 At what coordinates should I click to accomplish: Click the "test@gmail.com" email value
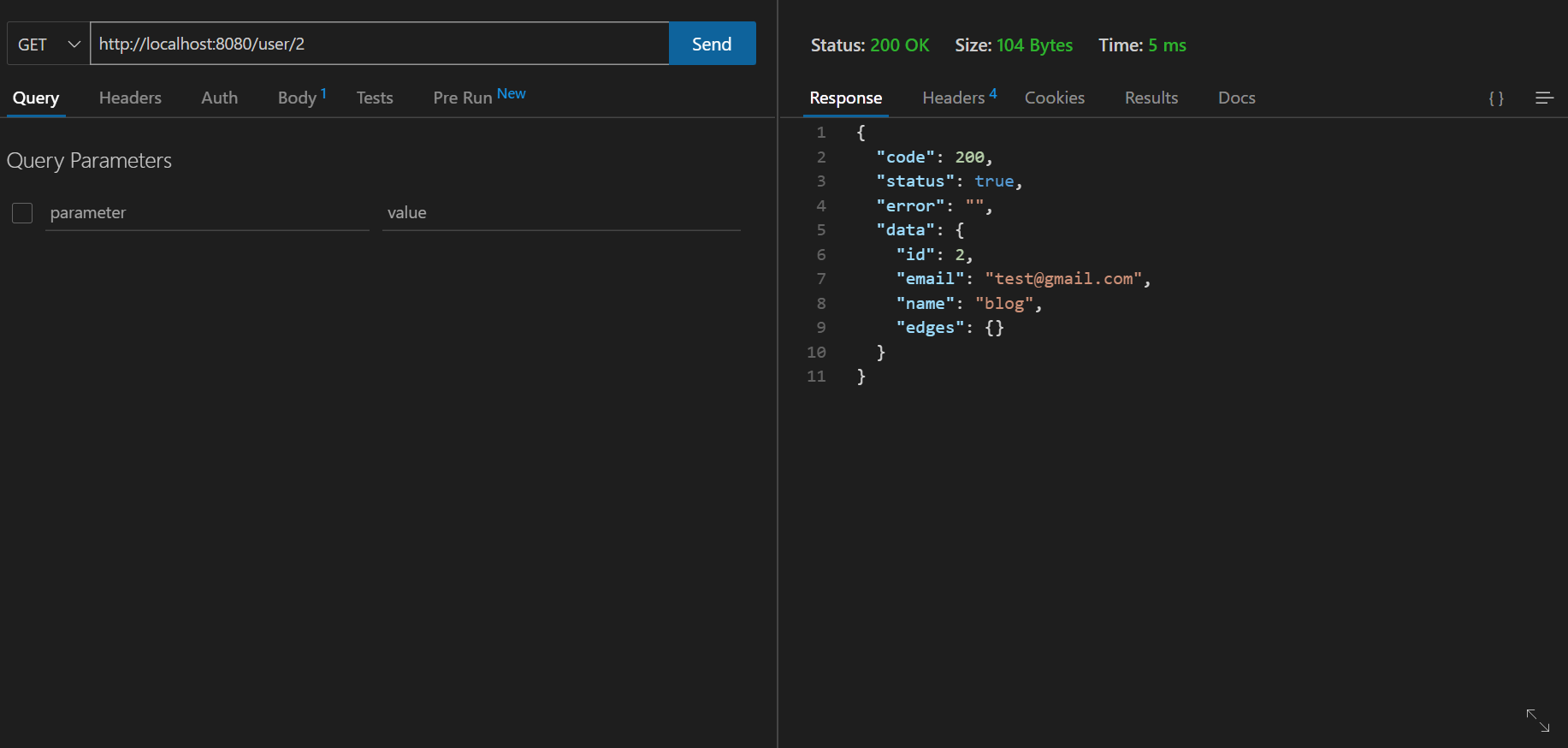click(1063, 278)
